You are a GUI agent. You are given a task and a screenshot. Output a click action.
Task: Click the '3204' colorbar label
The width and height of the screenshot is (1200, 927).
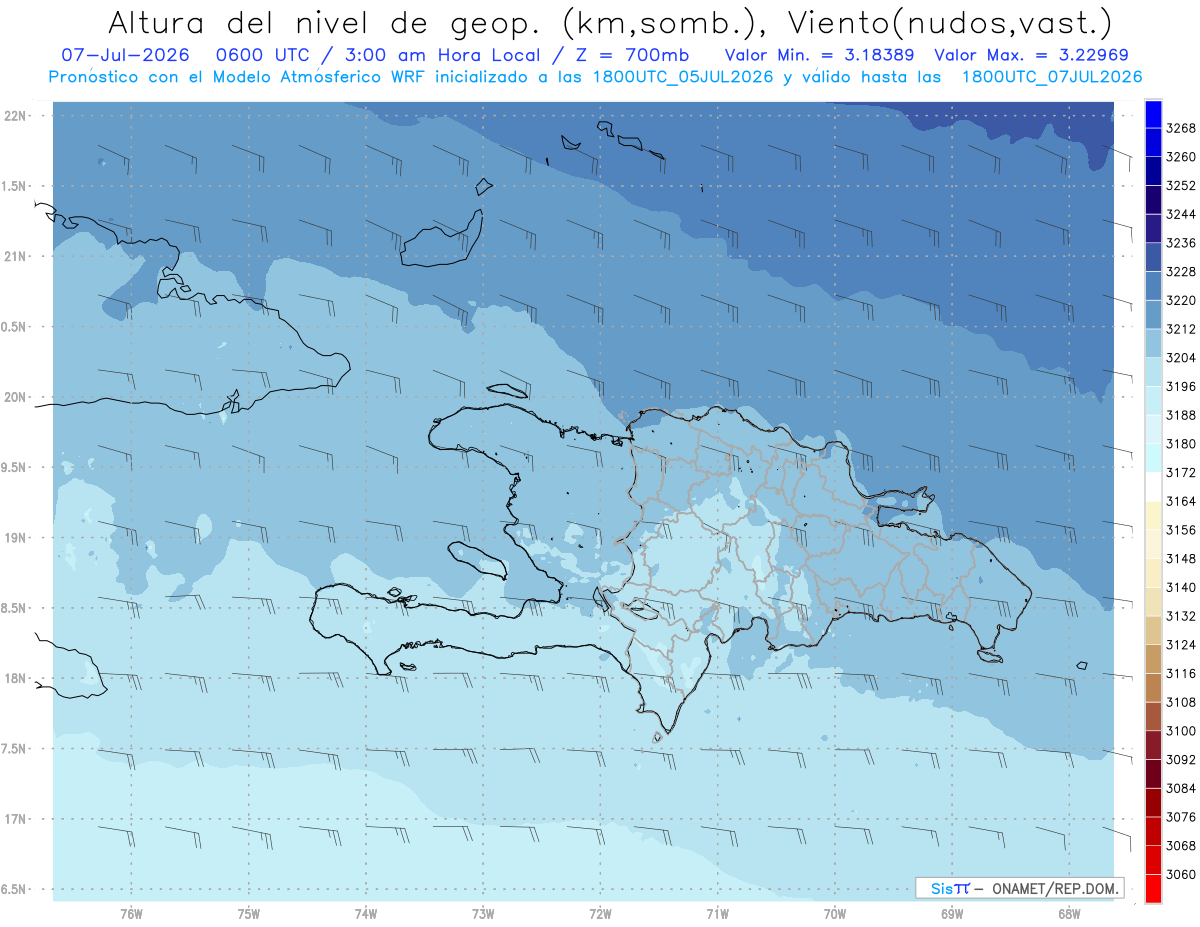pos(1181,358)
